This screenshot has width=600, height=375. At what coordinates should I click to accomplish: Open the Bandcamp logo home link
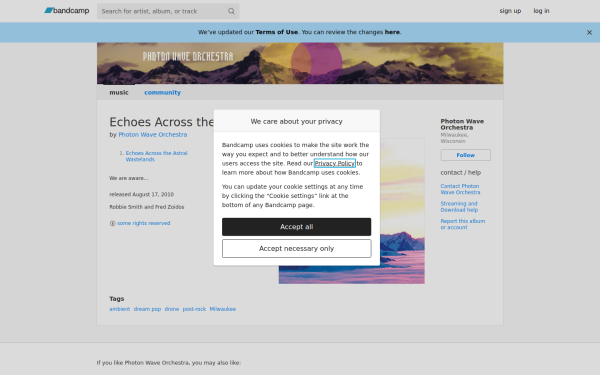[x=67, y=11]
